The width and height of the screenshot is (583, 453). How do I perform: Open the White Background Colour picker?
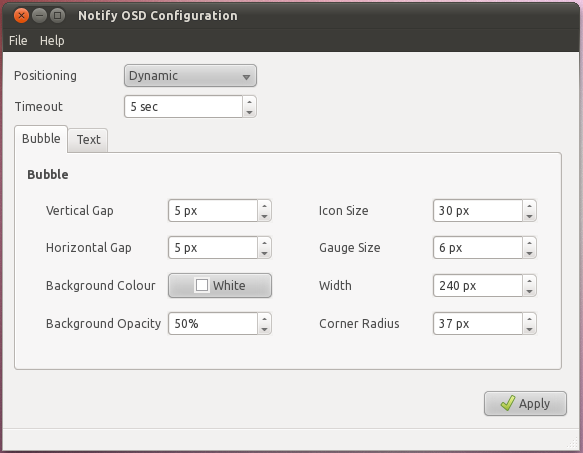point(220,286)
